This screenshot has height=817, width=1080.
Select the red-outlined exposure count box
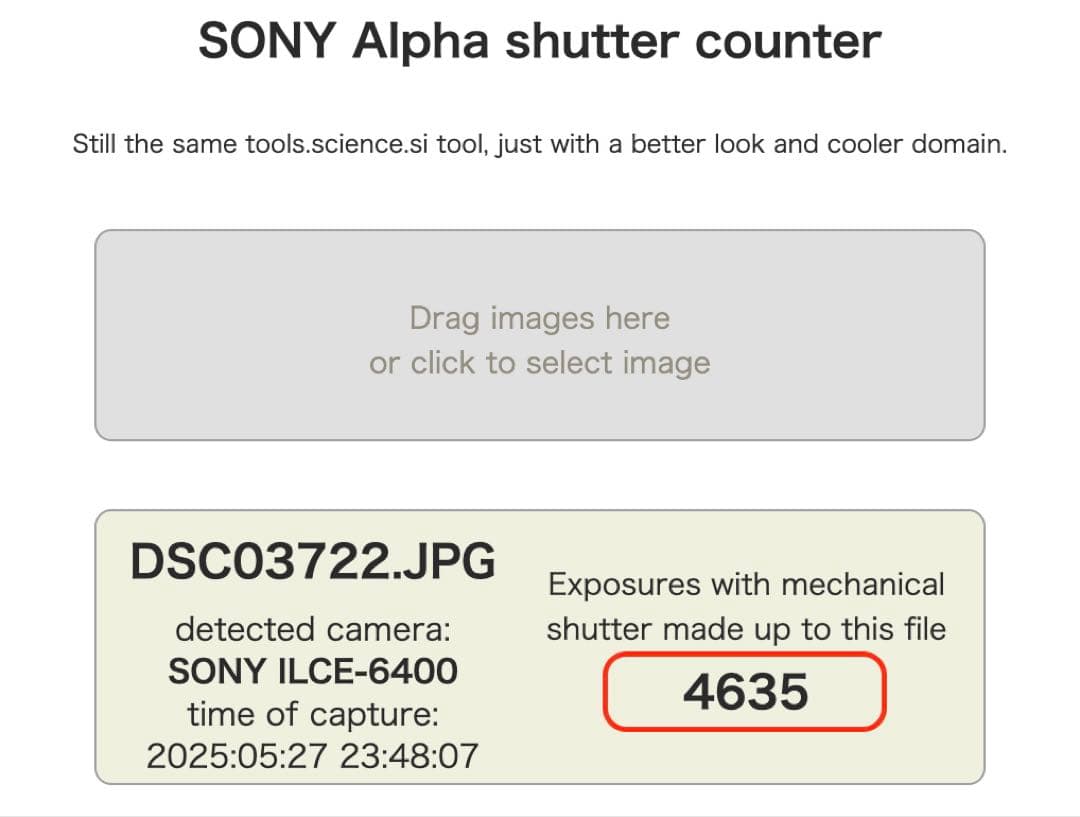[747, 690]
